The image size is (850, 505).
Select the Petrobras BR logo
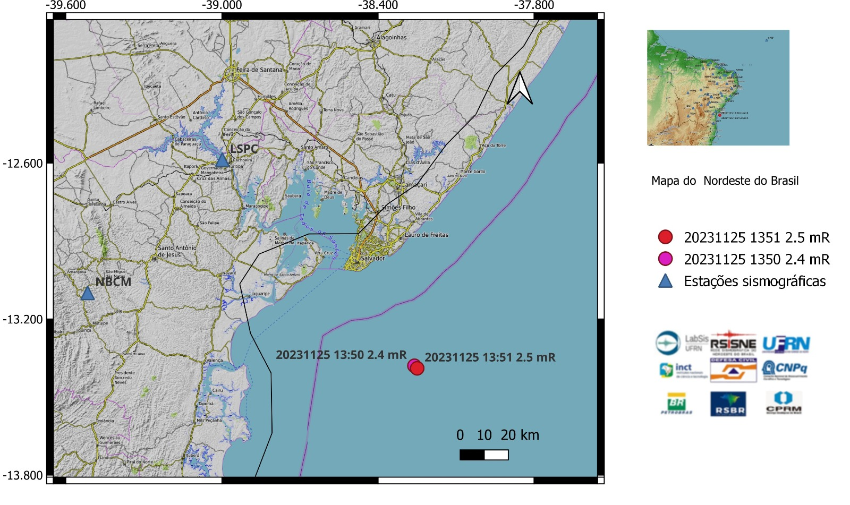677,402
